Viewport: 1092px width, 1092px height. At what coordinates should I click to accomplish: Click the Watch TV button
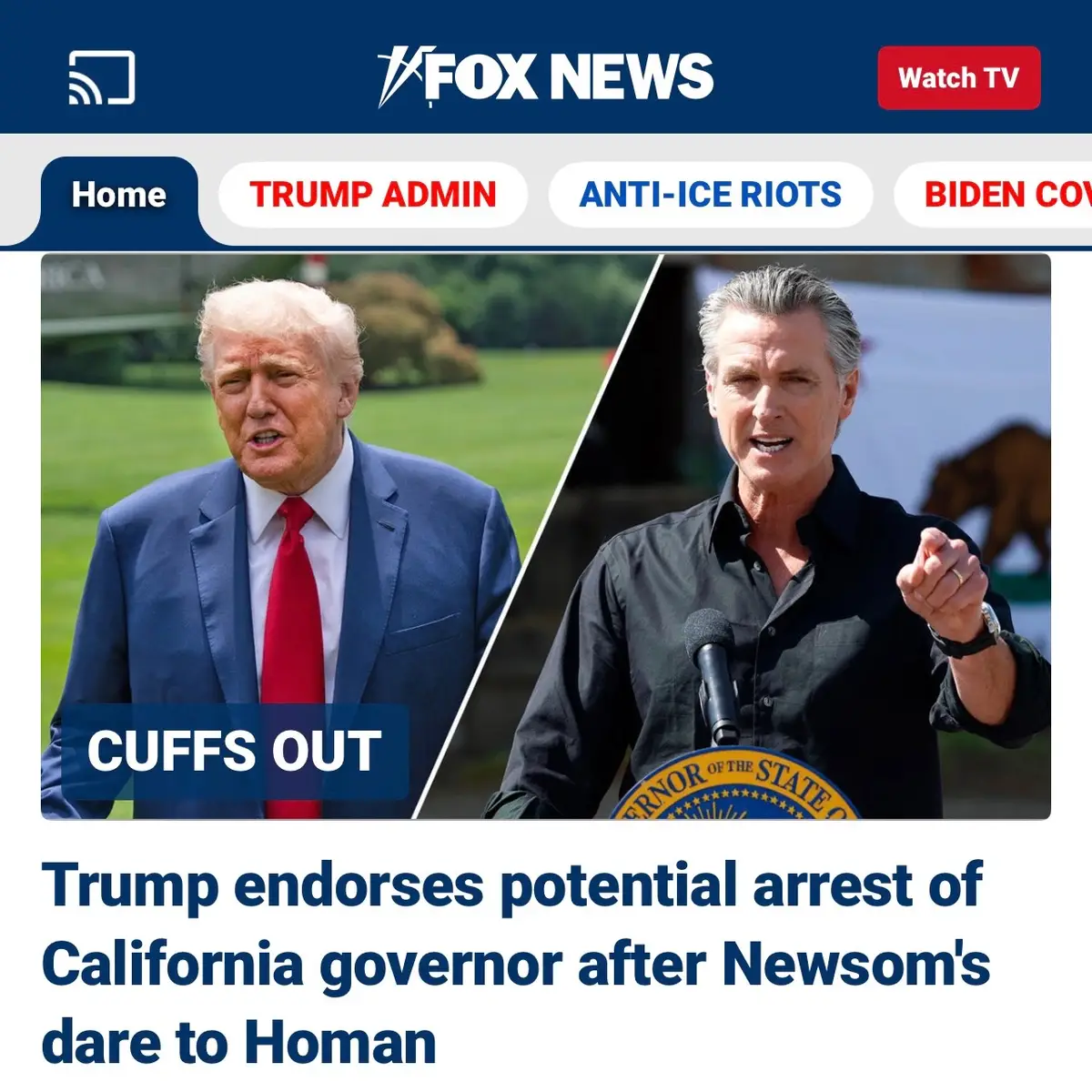point(958,78)
